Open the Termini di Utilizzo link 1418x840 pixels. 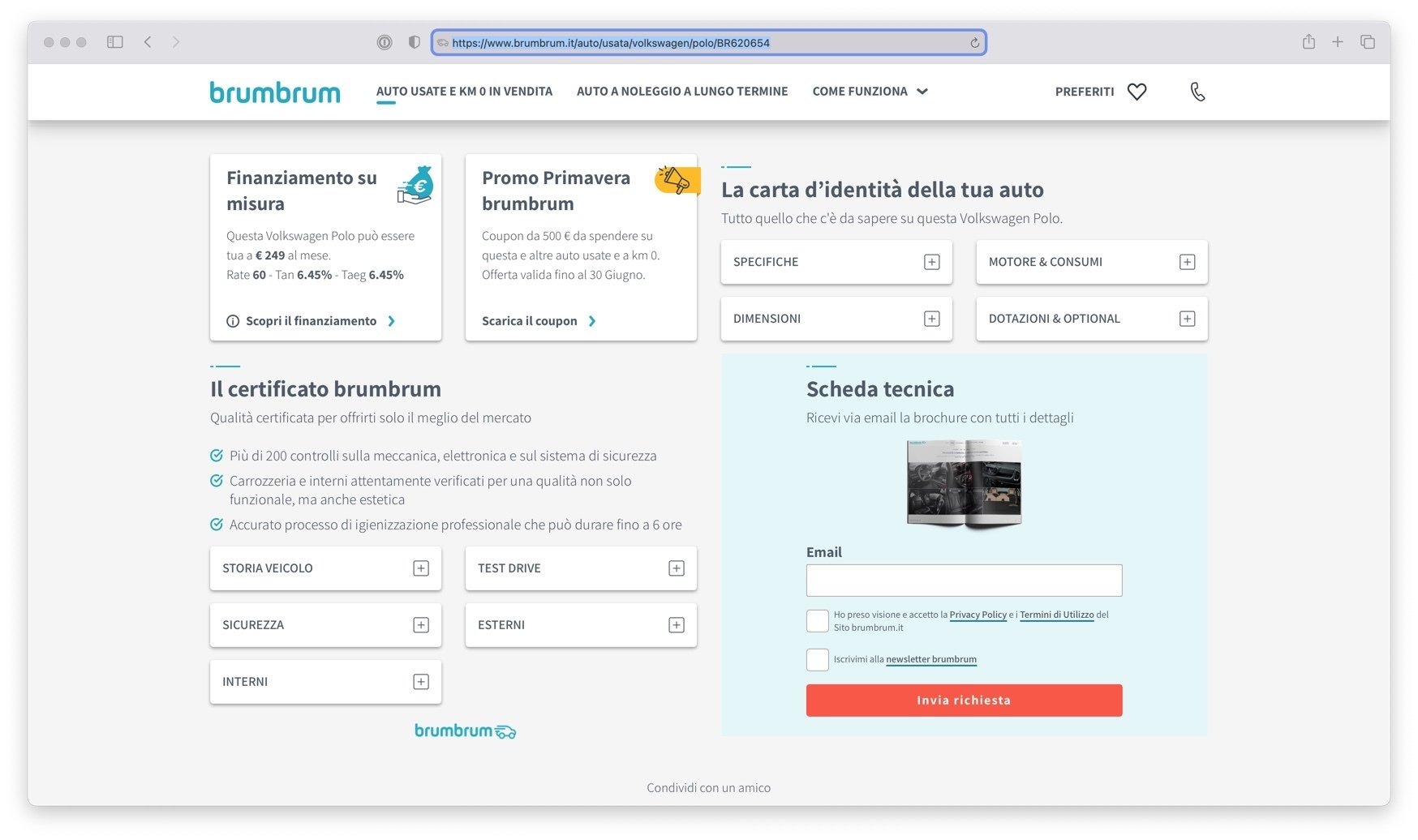coord(1056,615)
